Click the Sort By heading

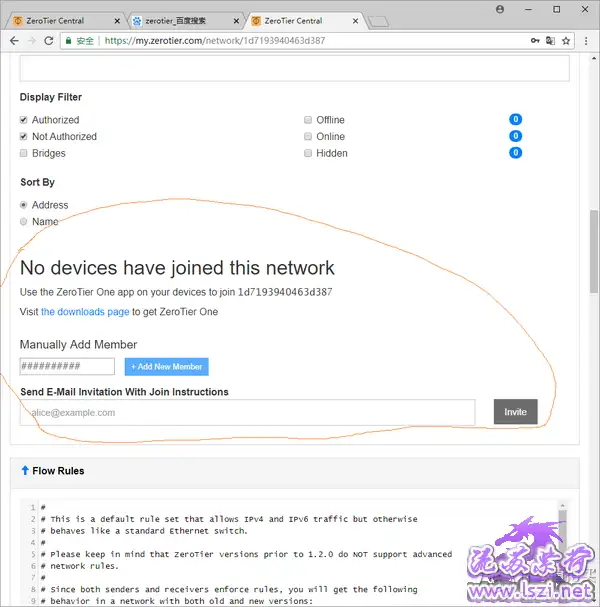coord(38,182)
